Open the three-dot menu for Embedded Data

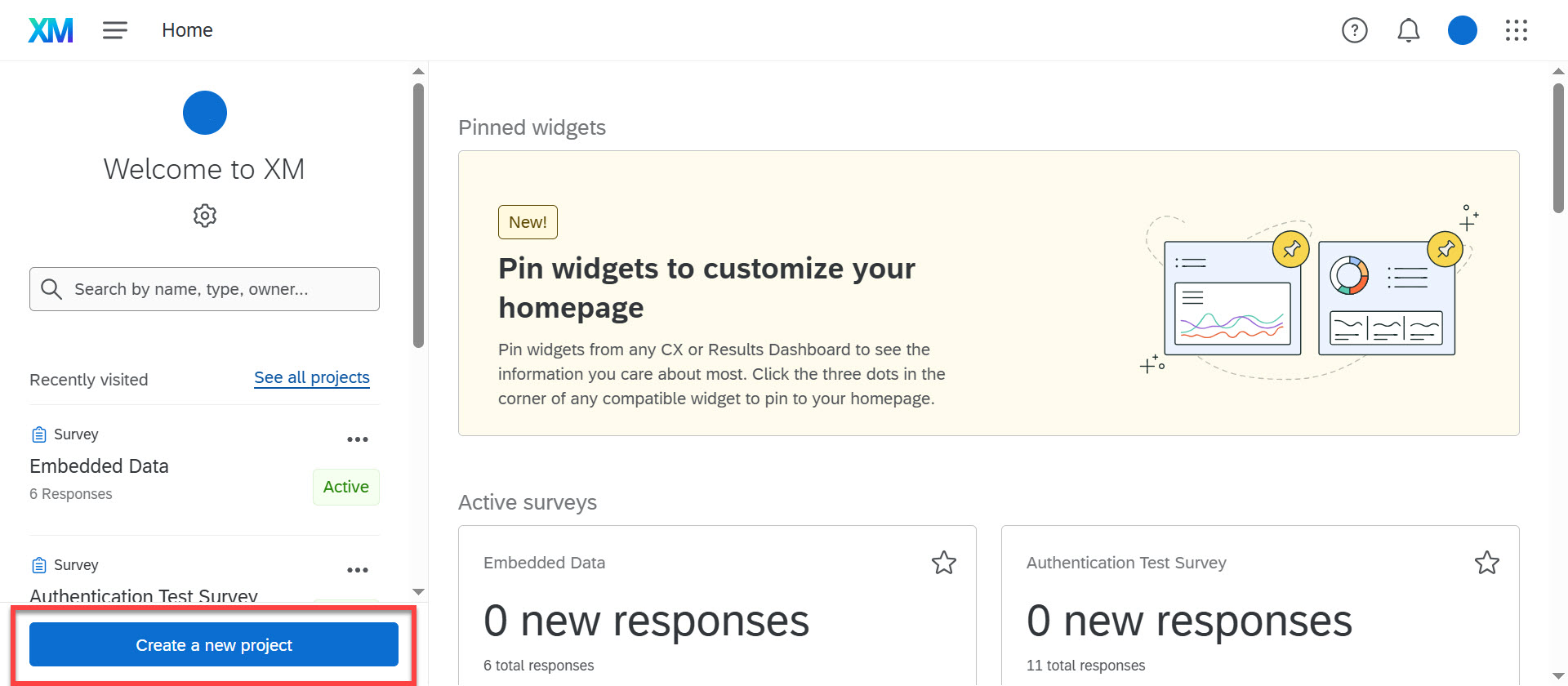pyautogui.click(x=357, y=439)
